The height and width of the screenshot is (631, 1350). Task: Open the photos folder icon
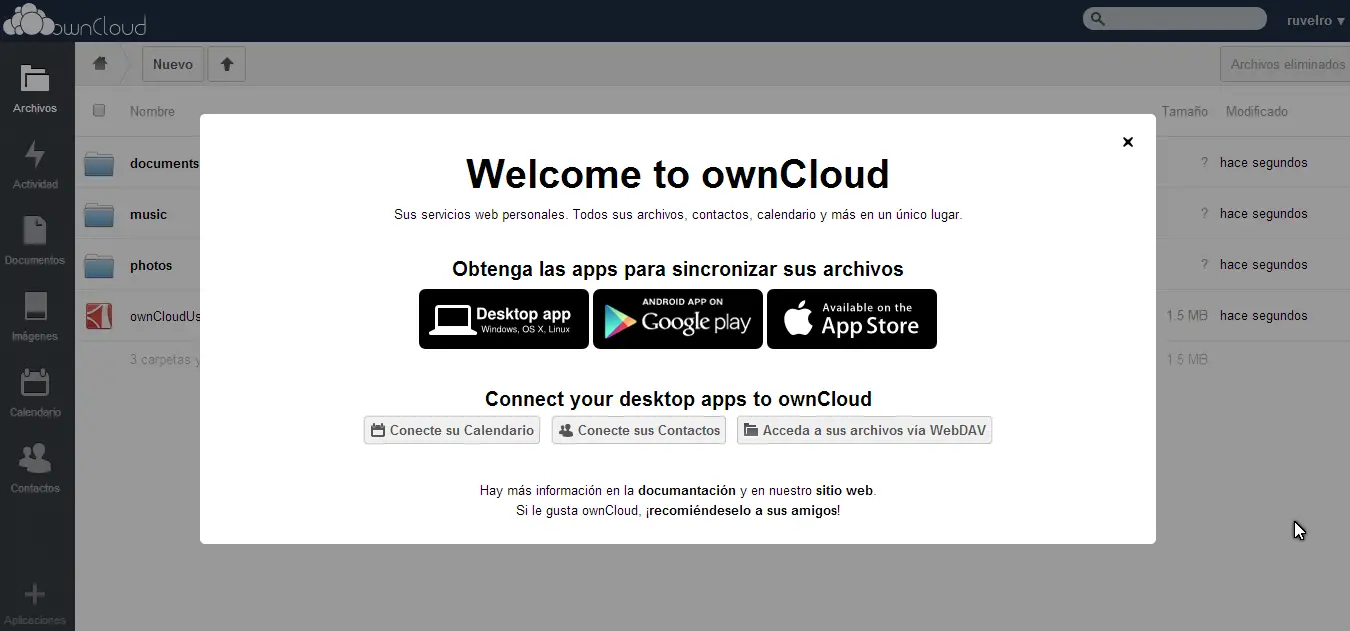pyautogui.click(x=99, y=265)
